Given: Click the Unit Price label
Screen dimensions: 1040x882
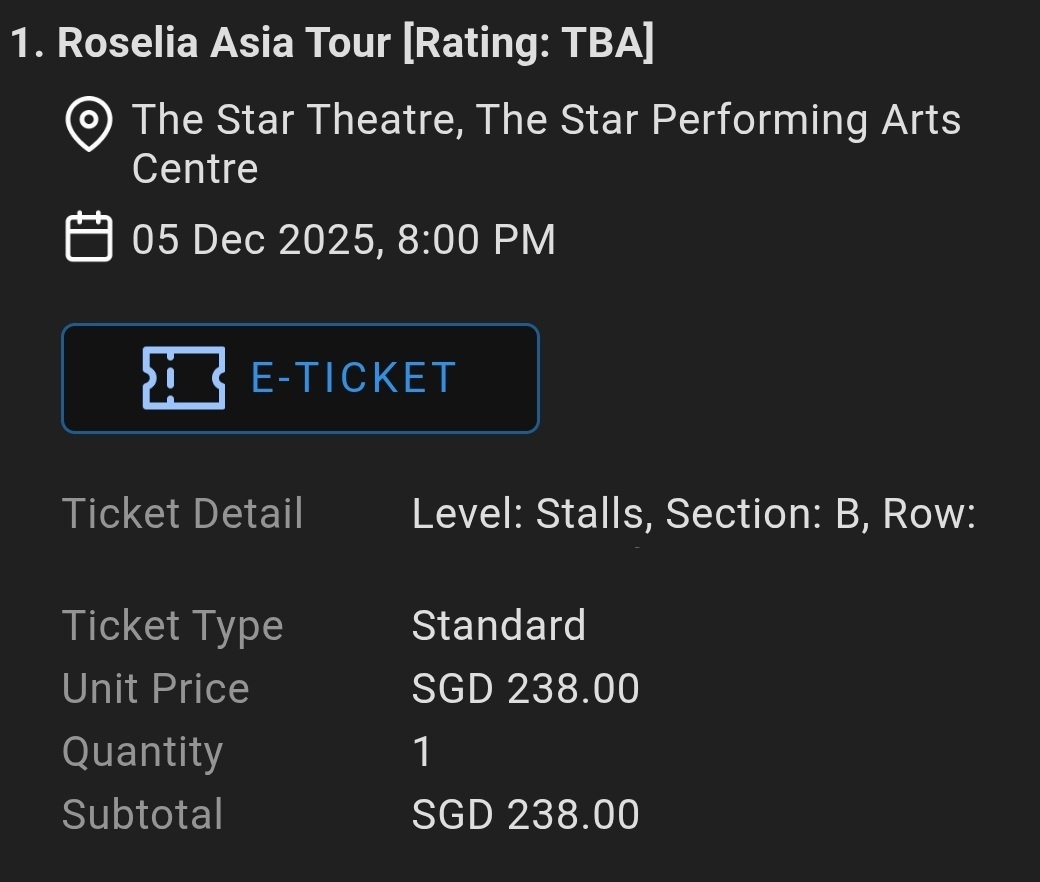Looking at the screenshot, I should coord(156,688).
